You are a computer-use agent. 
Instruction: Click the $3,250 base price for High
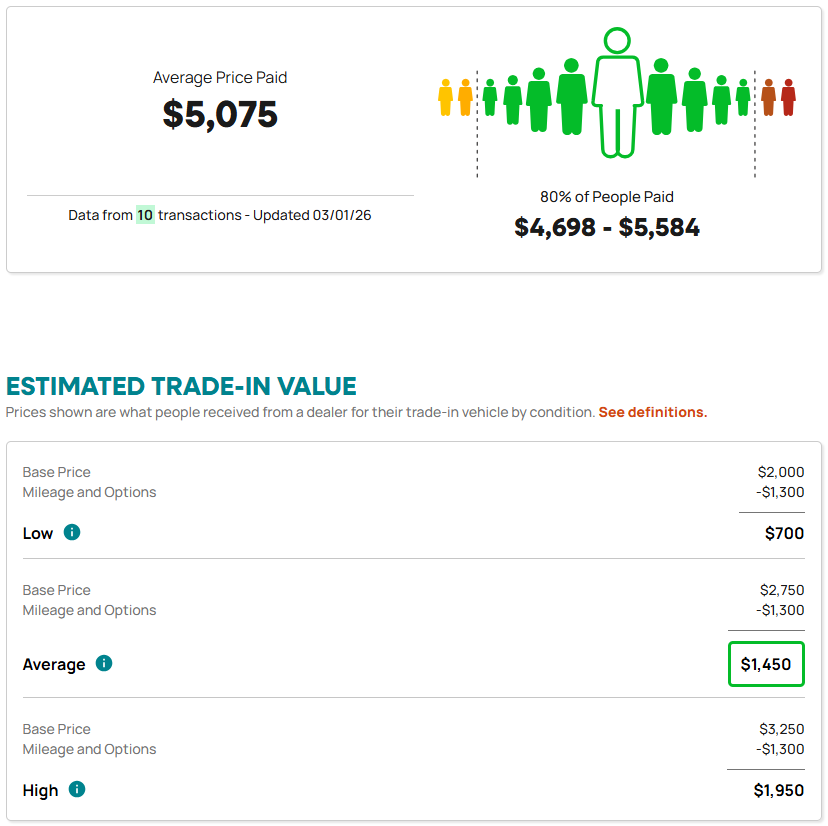[781, 729]
